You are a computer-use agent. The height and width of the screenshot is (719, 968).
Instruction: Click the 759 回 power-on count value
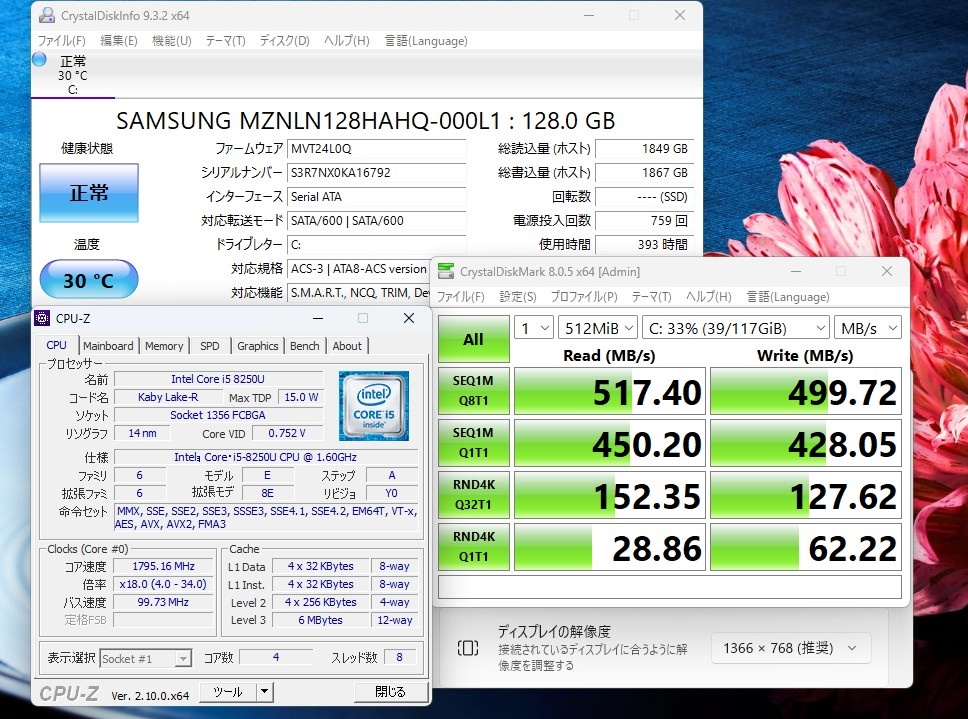pyautogui.click(x=644, y=221)
